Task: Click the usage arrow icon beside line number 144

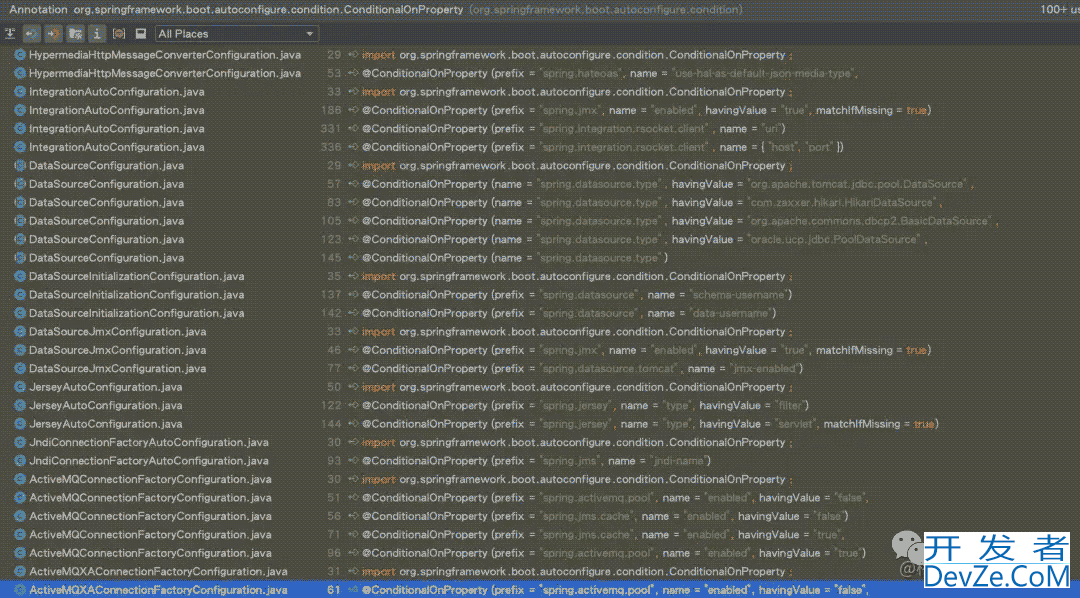Action: click(353, 424)
